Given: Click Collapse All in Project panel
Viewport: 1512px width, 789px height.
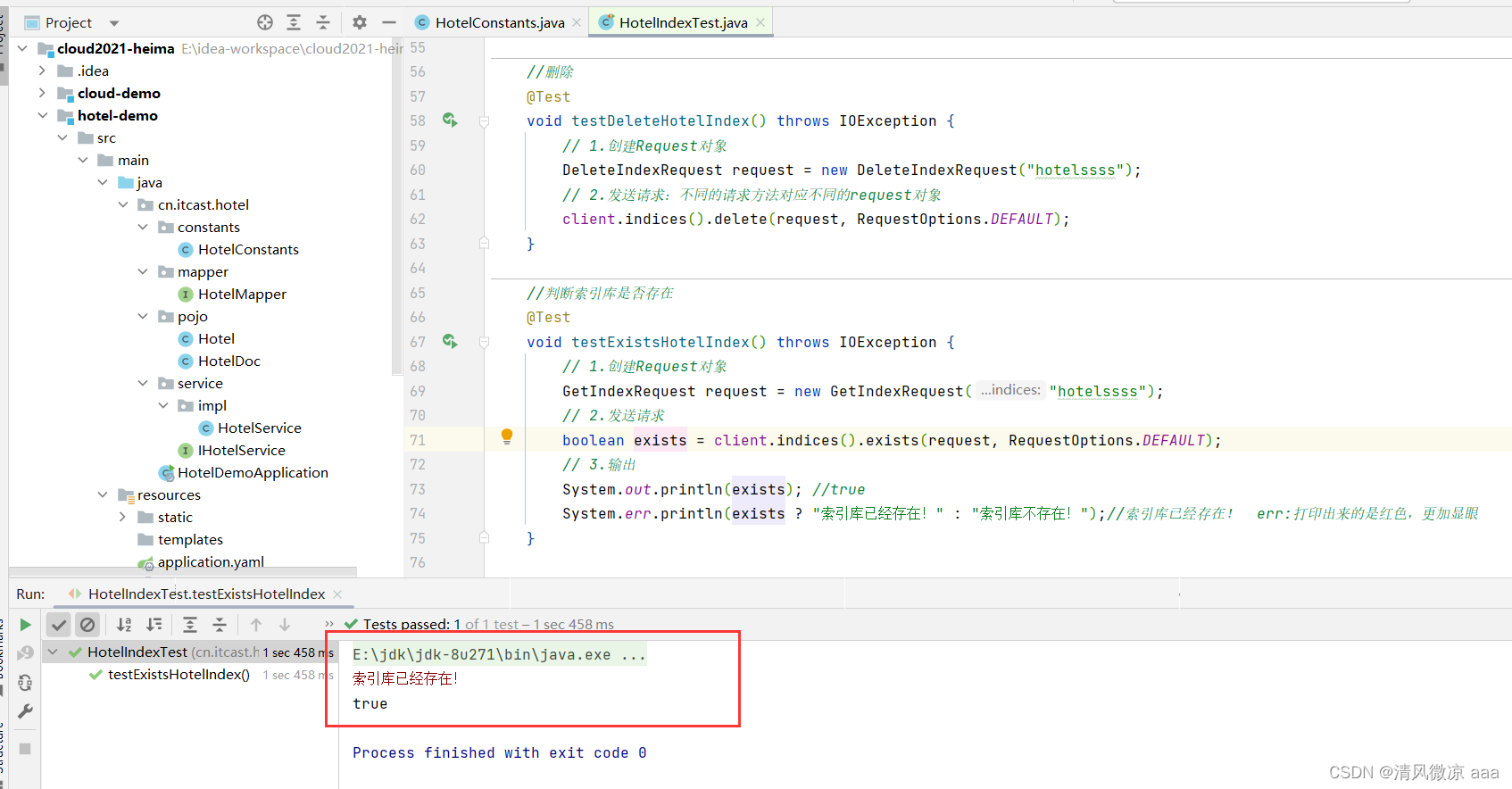Looking at the screenshot, I should (x=323, y=22).
